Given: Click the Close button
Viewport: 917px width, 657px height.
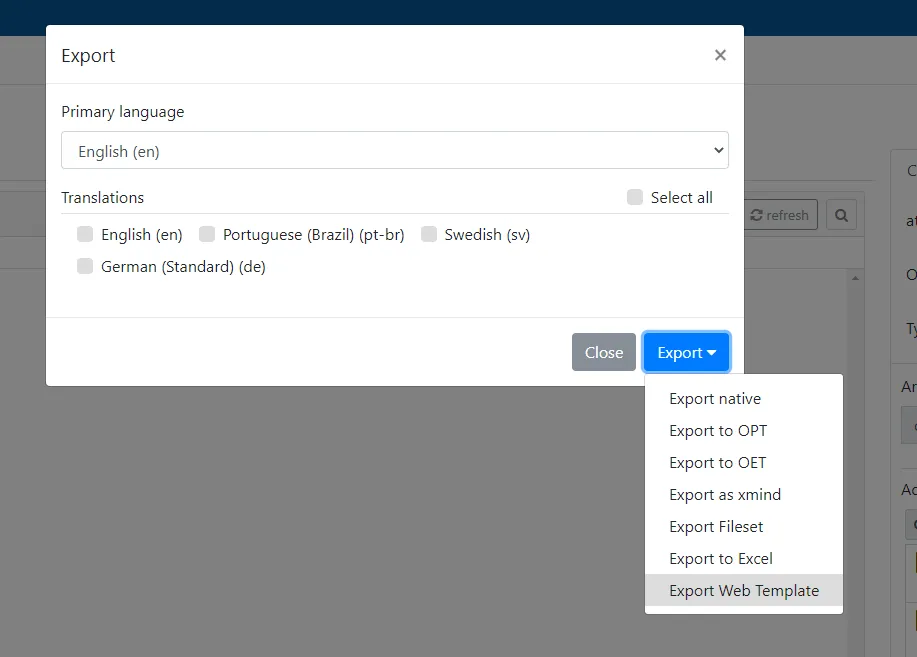Looking at the screenshot, I should (603, 352).
